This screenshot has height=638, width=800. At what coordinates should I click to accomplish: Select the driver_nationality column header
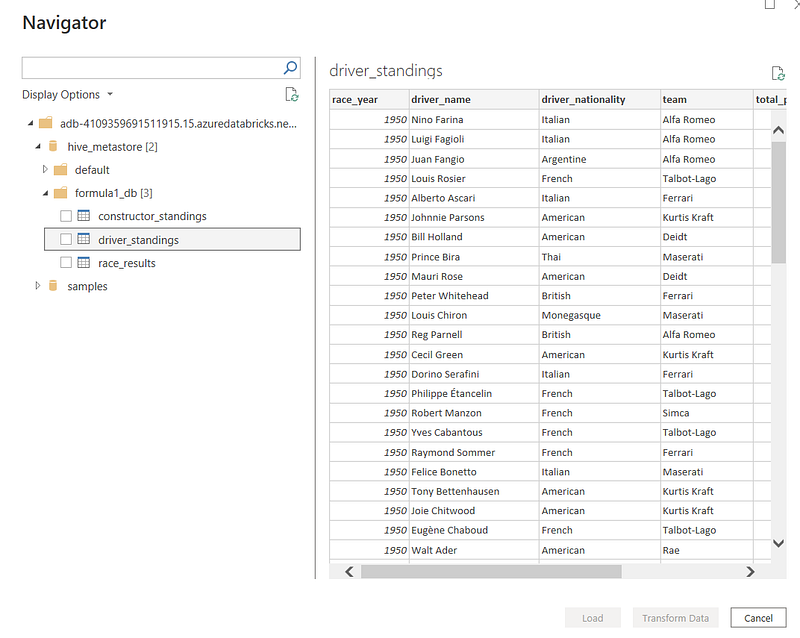(600, 100)
